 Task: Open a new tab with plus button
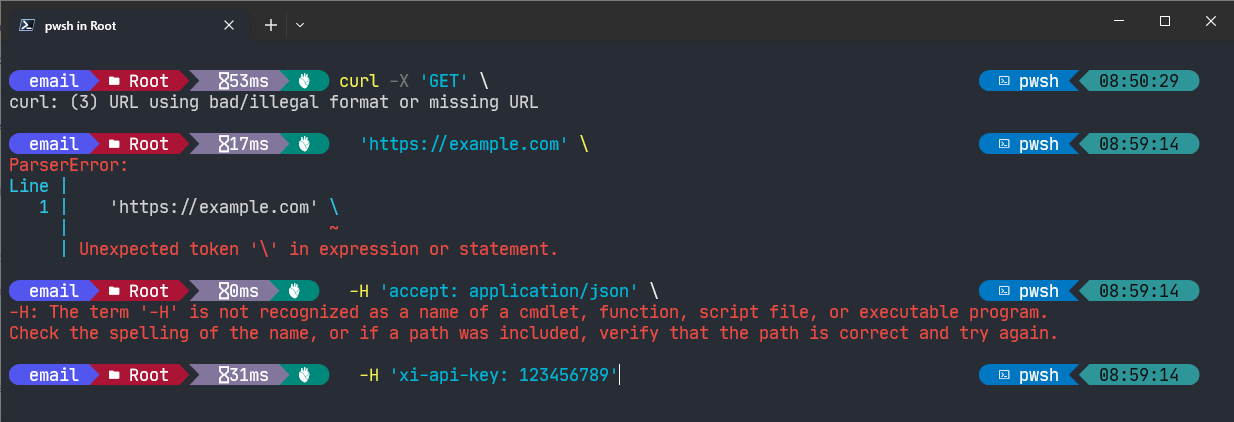pos(270,26)
